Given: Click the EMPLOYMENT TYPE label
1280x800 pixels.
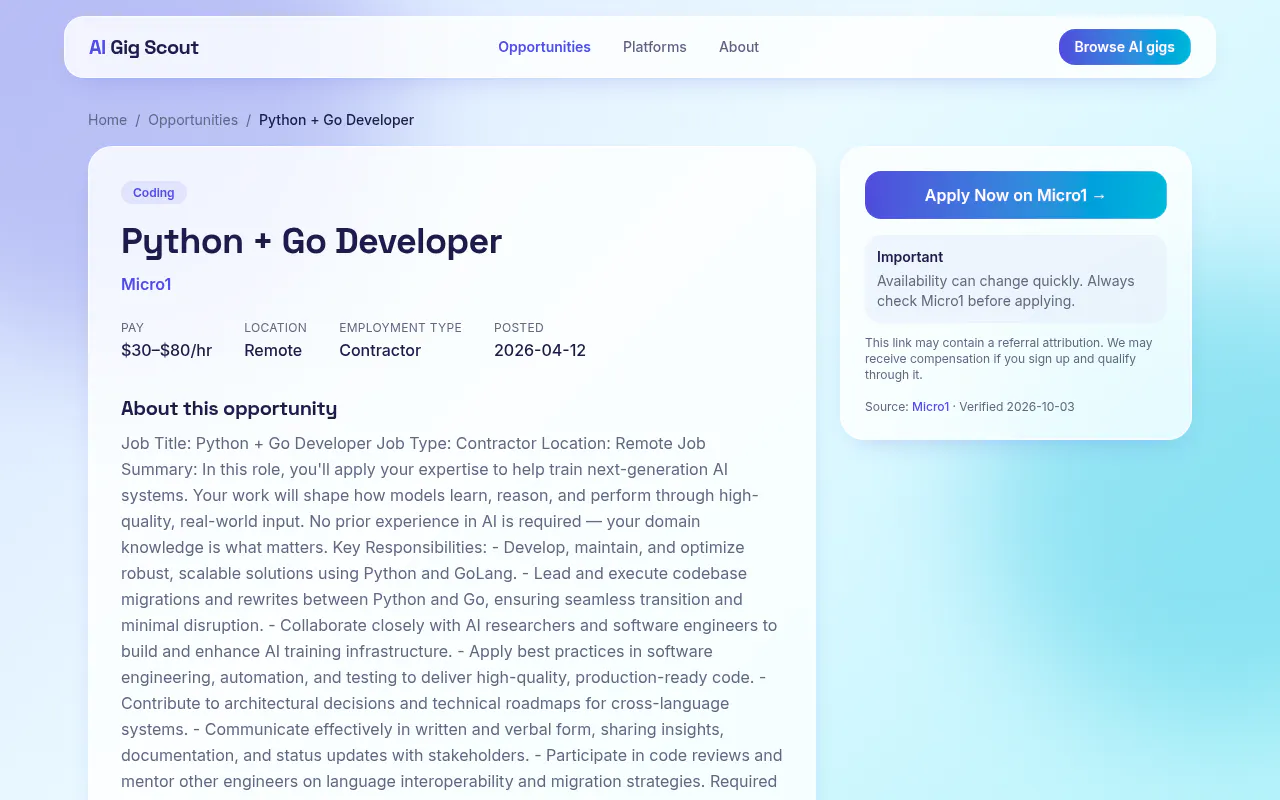Looking at the screenshot, I should click(400, 328).
